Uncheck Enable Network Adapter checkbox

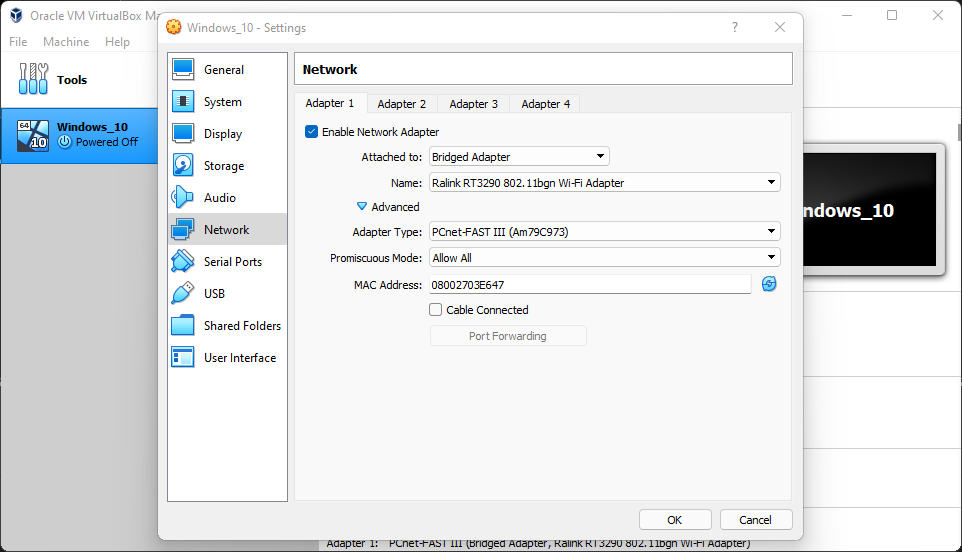pyautogui.click(x=312, y=132)
